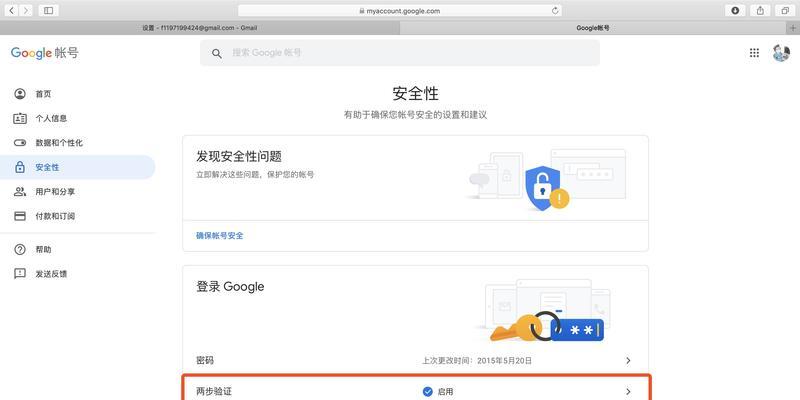Show all tabs overview in Safari

point(785,10)
